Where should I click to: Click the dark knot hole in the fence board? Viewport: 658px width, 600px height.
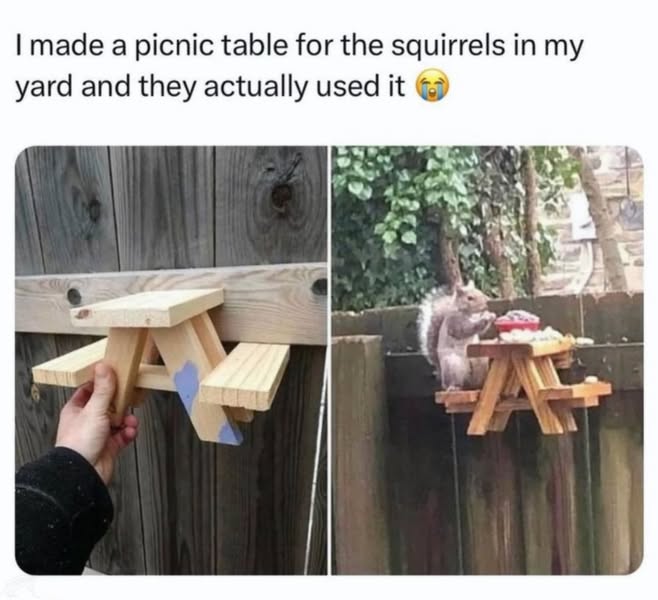281,193
